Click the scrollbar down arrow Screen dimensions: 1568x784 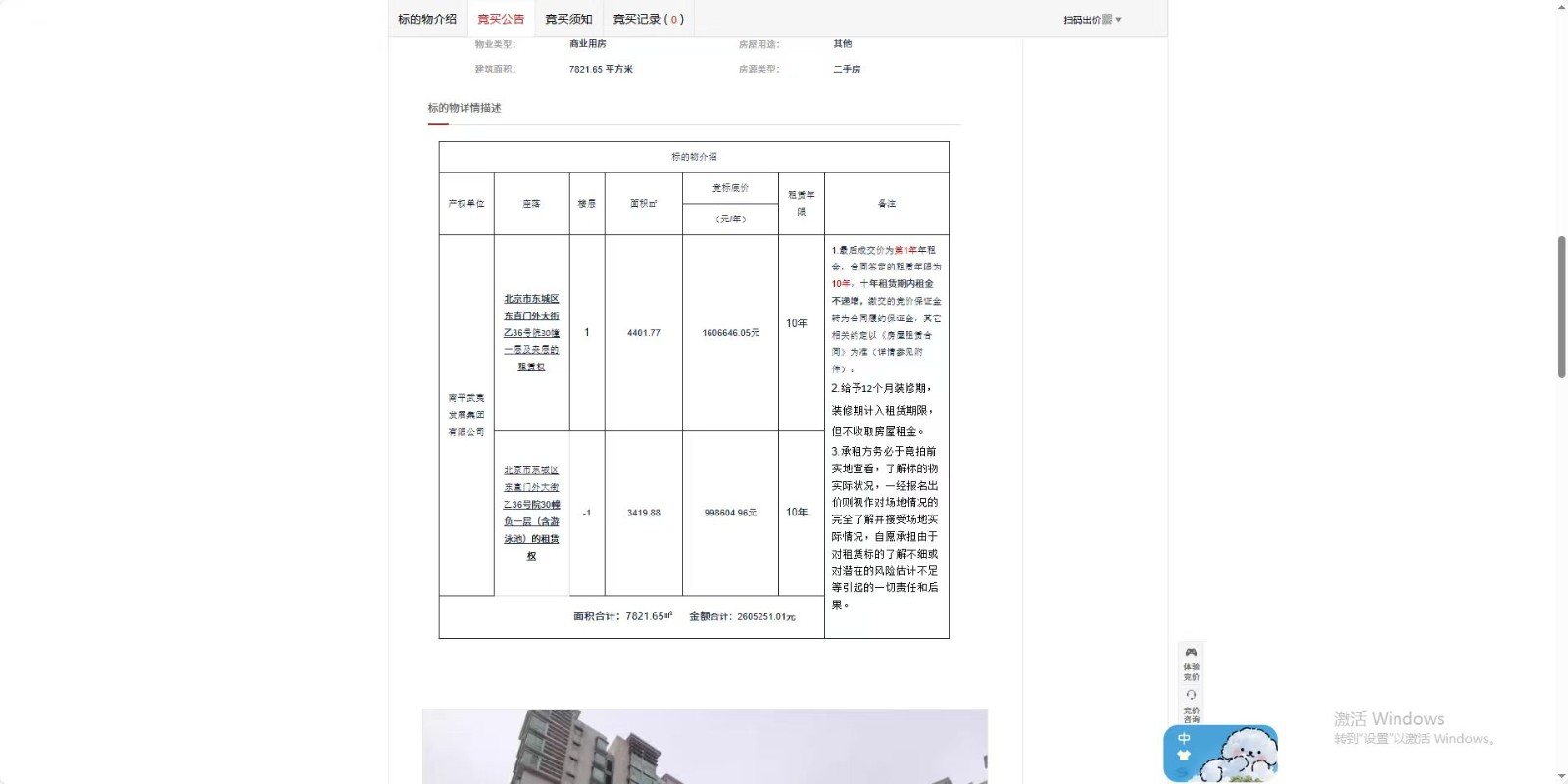click(1561, 776)
